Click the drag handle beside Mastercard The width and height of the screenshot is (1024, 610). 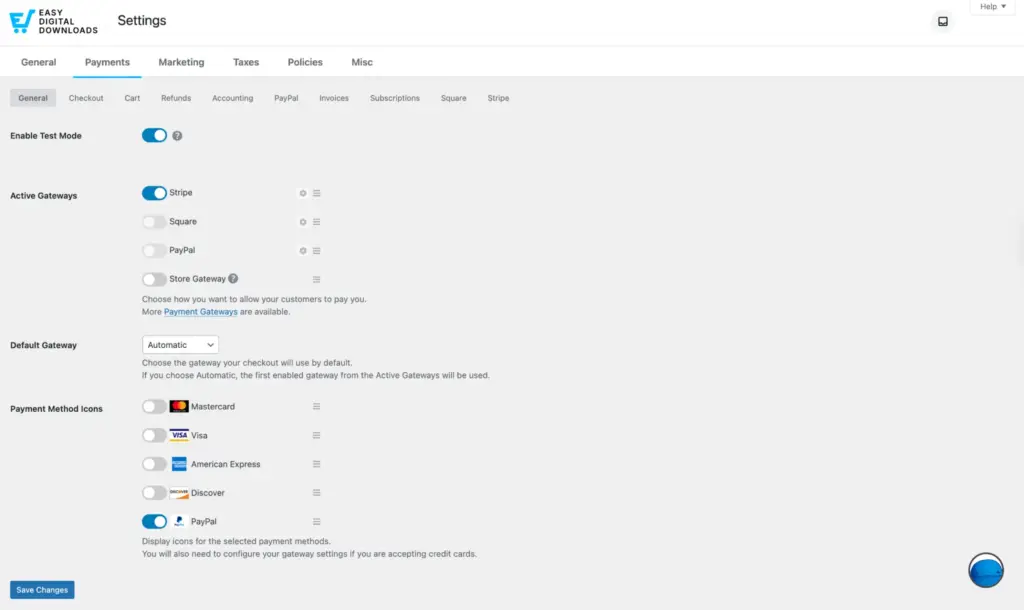[x=316, y=406]
